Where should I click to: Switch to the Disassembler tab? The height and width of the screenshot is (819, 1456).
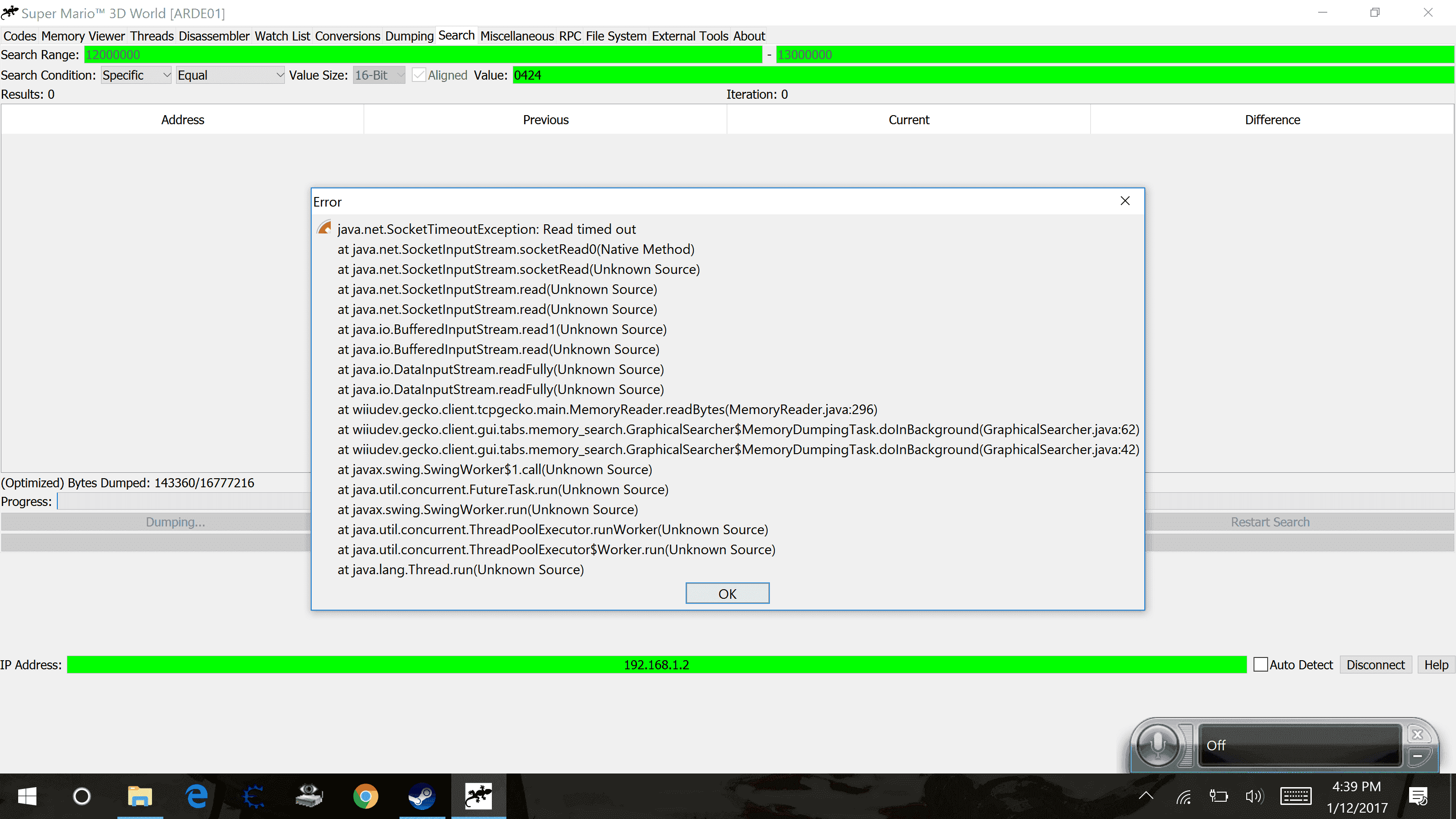pyautogui.click(x=214, y=36)
